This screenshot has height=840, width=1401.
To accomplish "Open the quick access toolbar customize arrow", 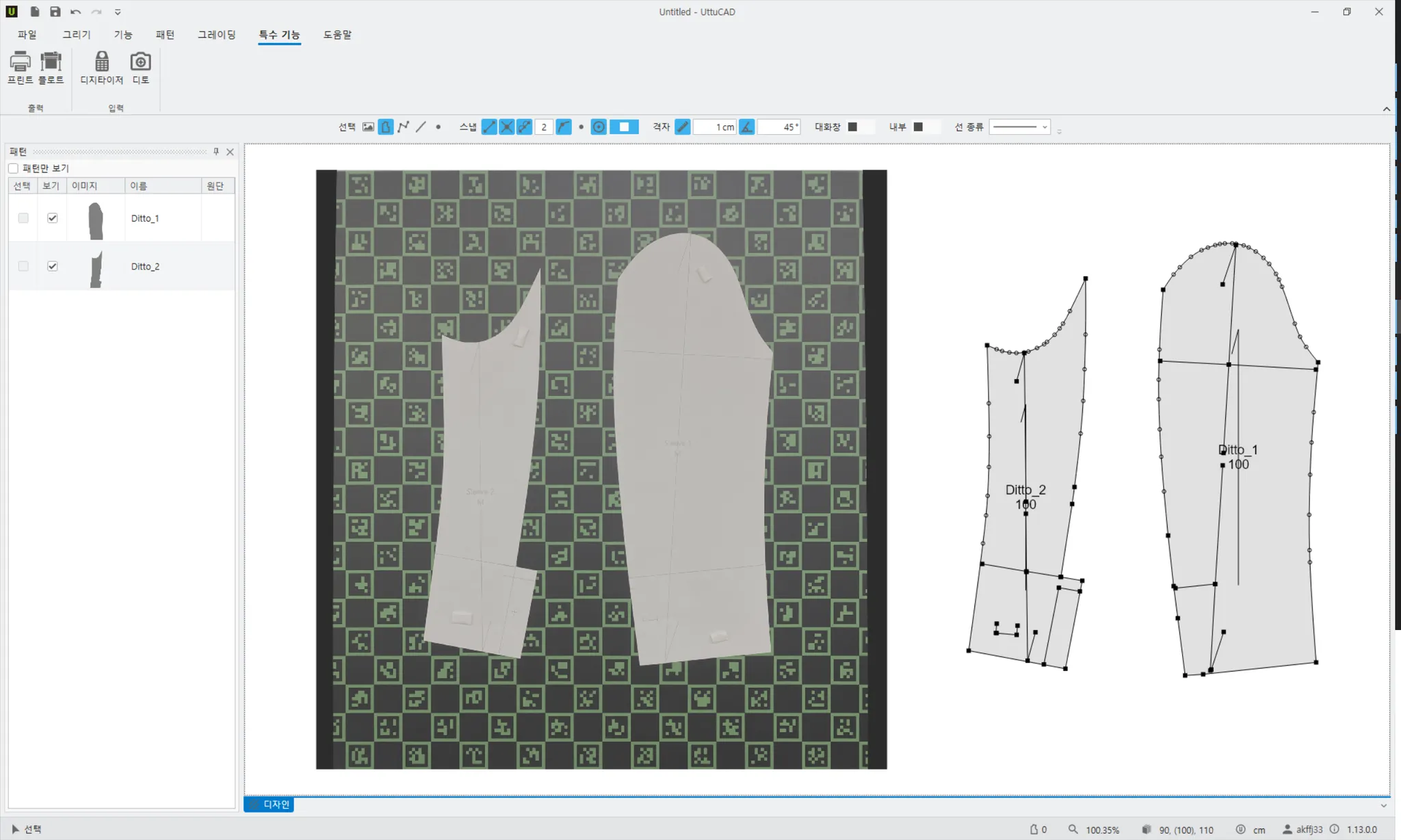I will [x=118, y=12].
